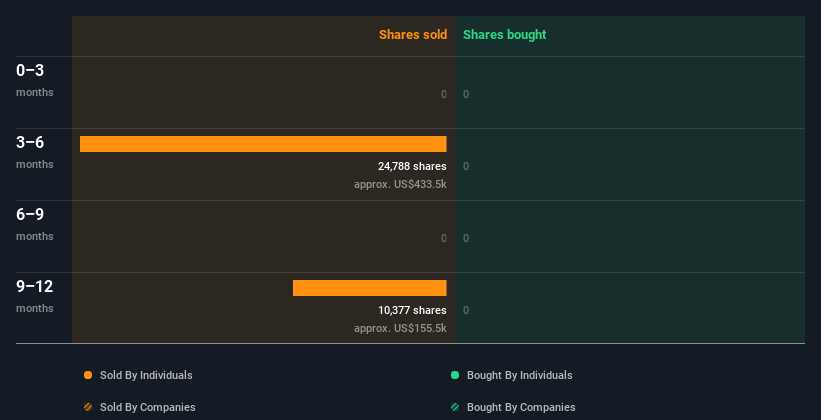Screen dimensions: 821x420
Task: Select the Sold By Companies legend label
Action: (148, 407)
